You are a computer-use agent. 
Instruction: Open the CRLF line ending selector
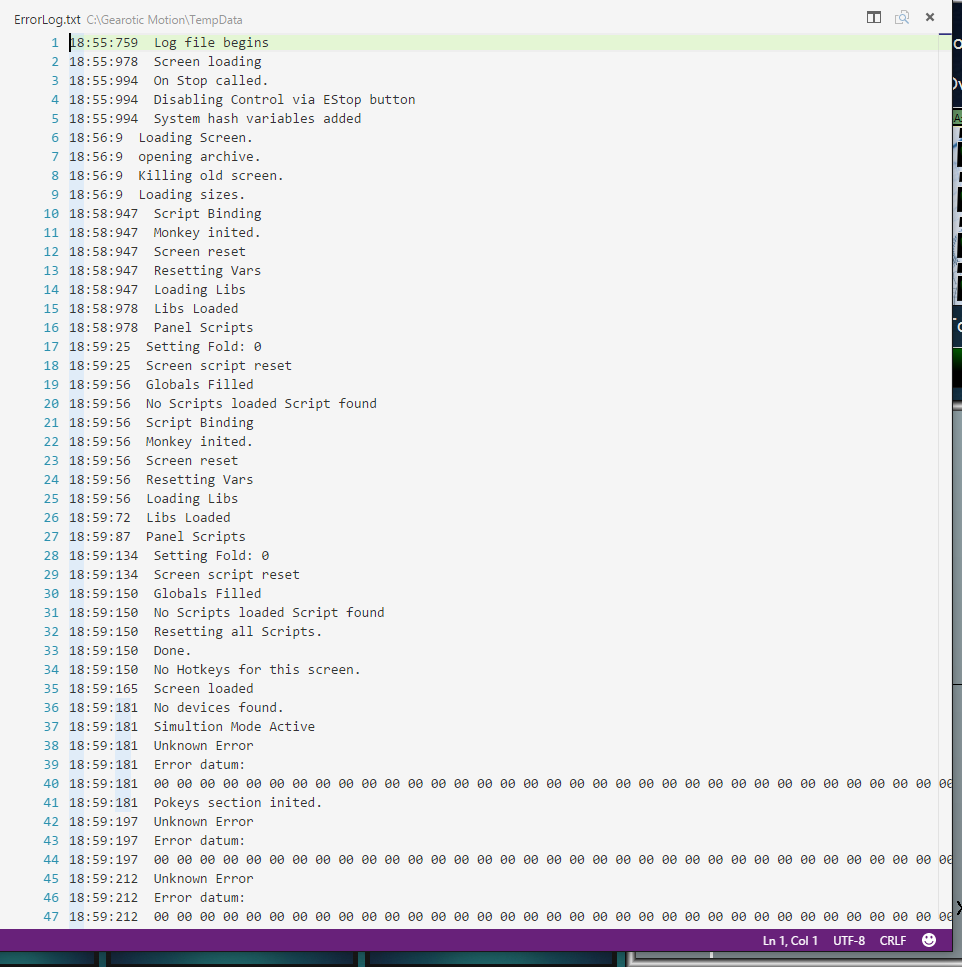click(x=893, y=941)
